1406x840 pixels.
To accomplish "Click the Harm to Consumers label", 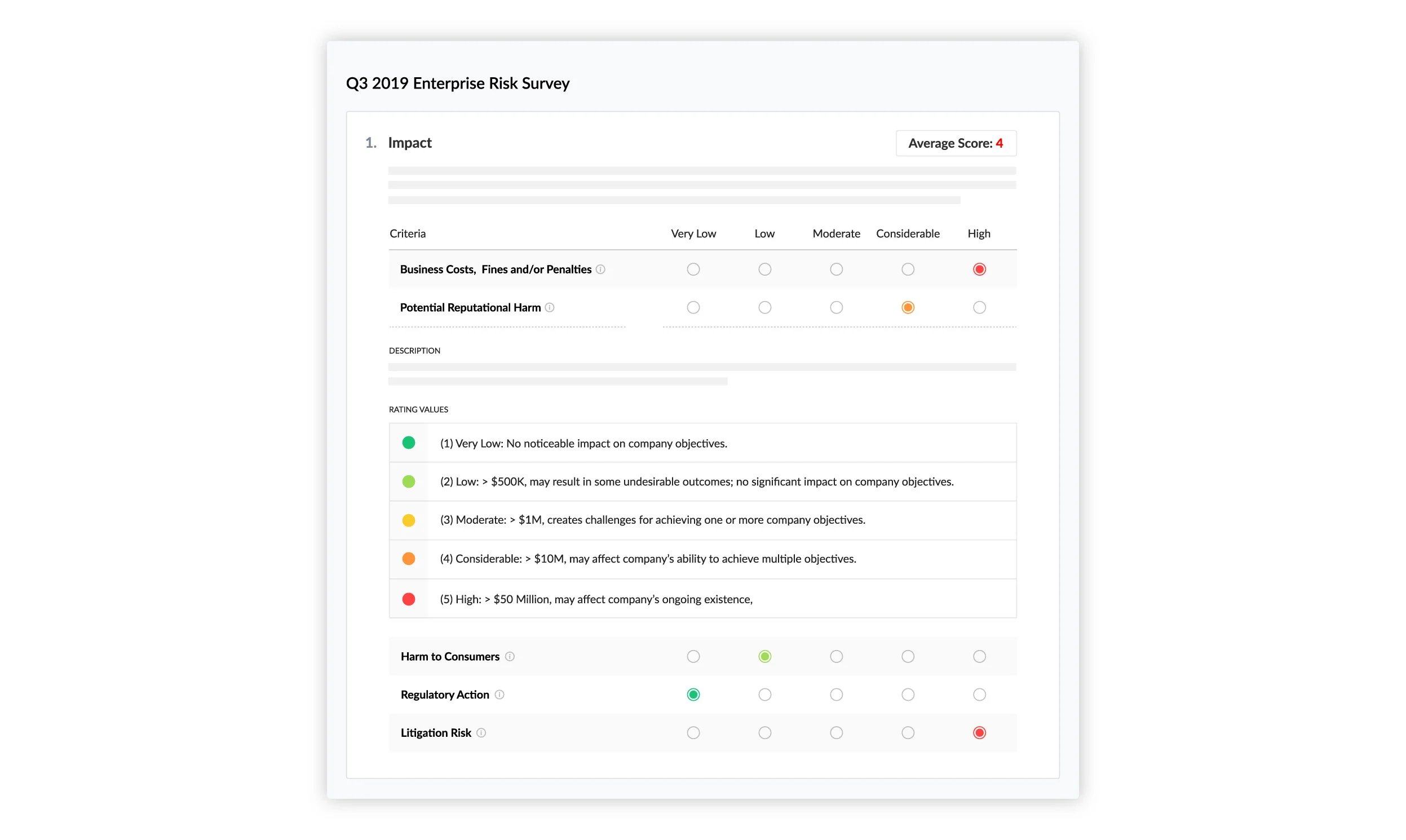I will point(450,657).
